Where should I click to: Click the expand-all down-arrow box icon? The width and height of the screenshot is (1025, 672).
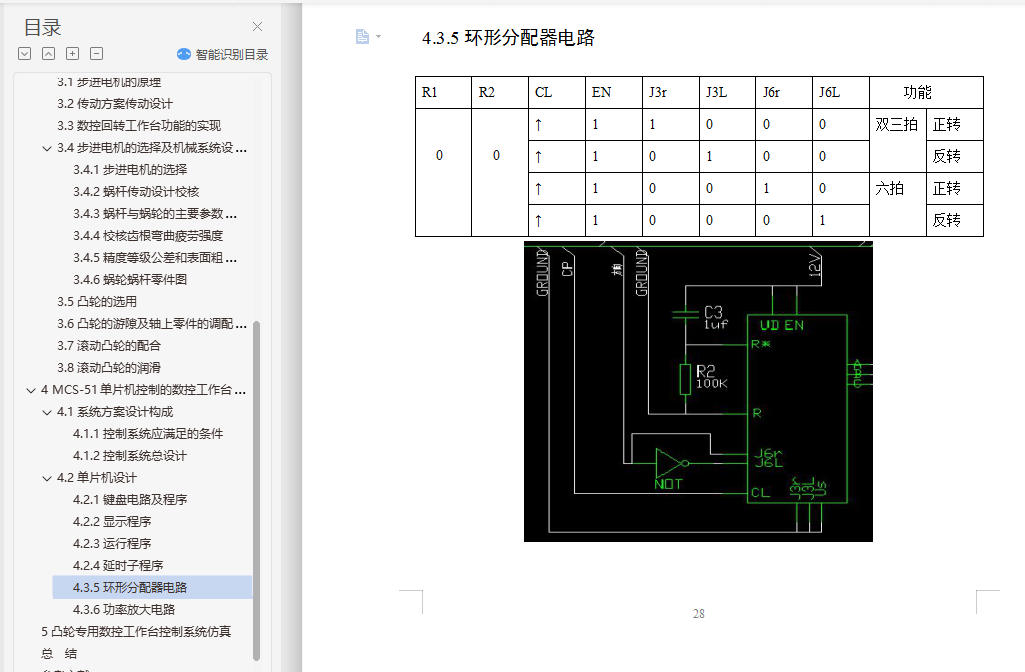pyautogui.click(x=25, y=54)
